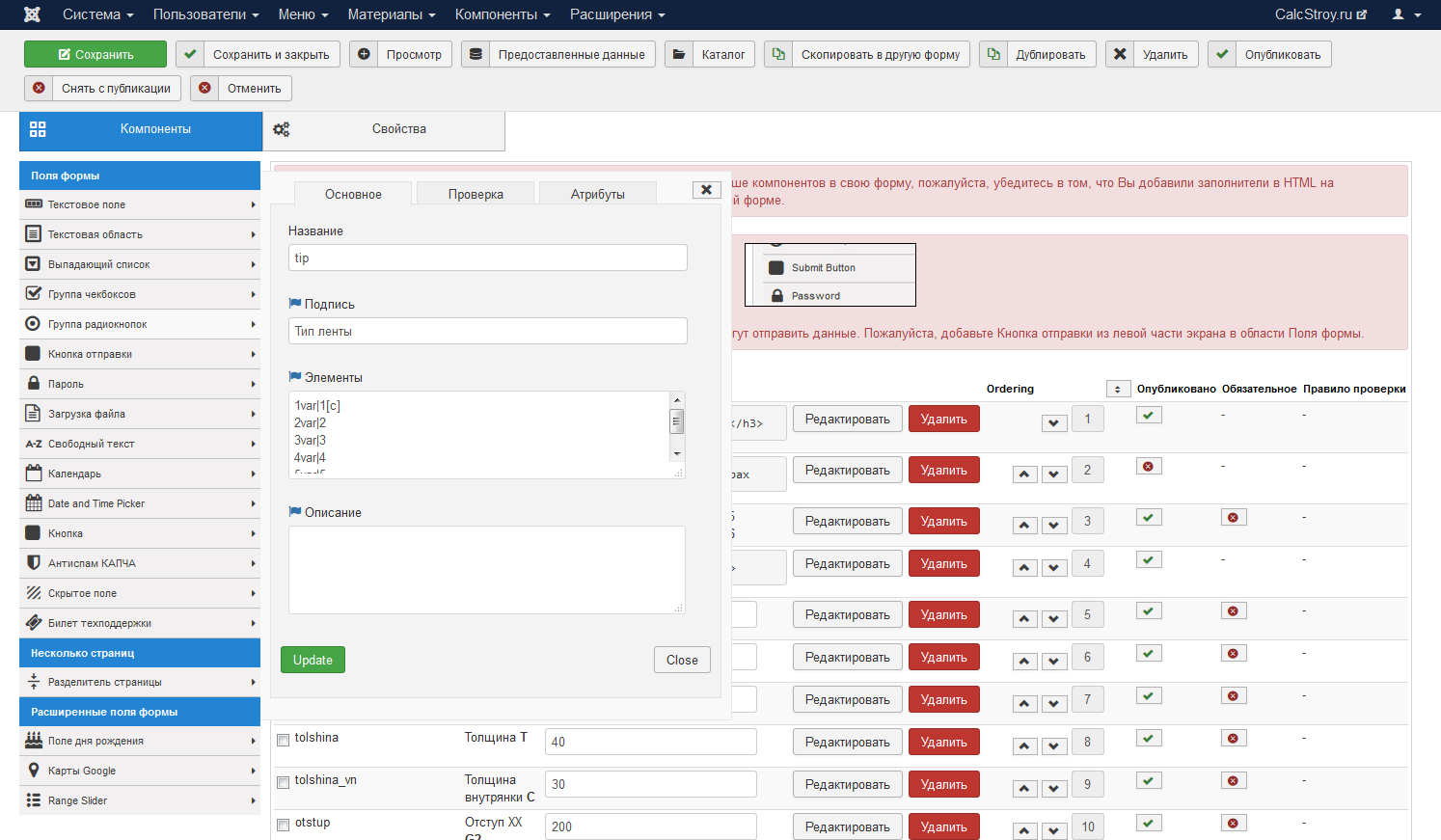The width and height of the screenshot is (1441, 840).
Task: Click the Google Maps pin icon
Action: 34,771
